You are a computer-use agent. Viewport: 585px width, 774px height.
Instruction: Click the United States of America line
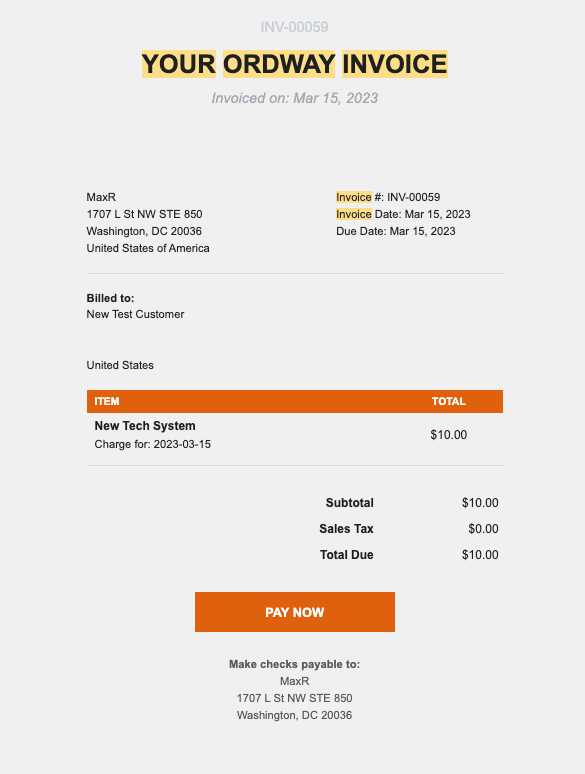(x=148, y=248)
